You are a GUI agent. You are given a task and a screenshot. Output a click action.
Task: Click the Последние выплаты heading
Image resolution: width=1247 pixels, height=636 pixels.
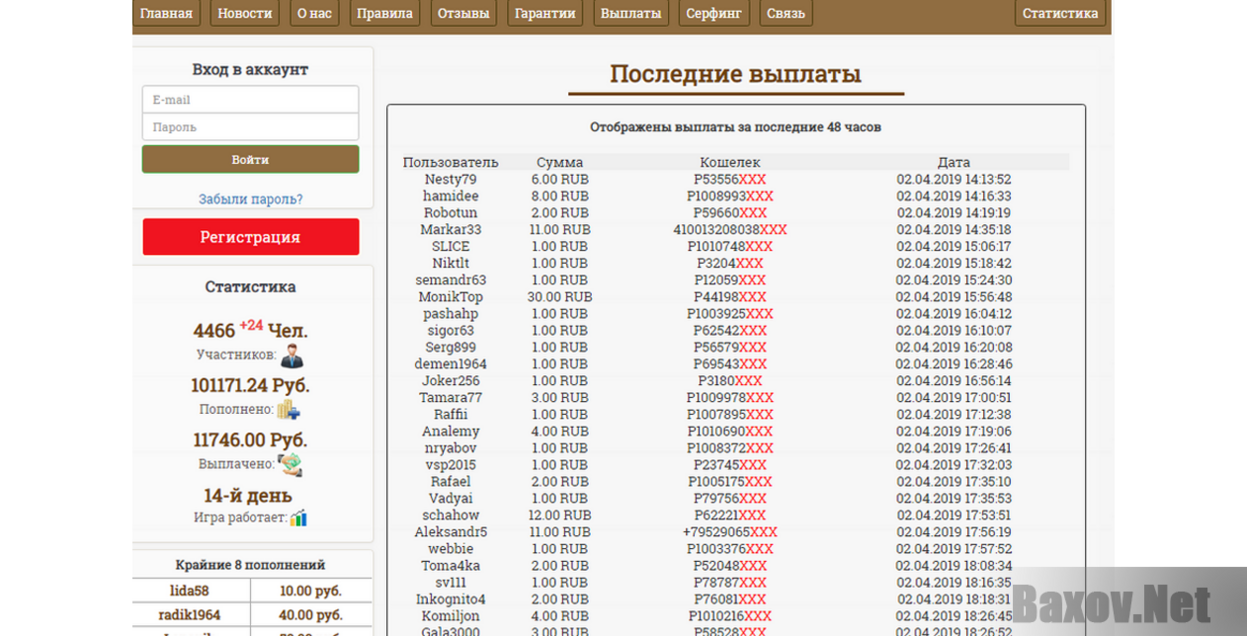[x=736, y=74]
